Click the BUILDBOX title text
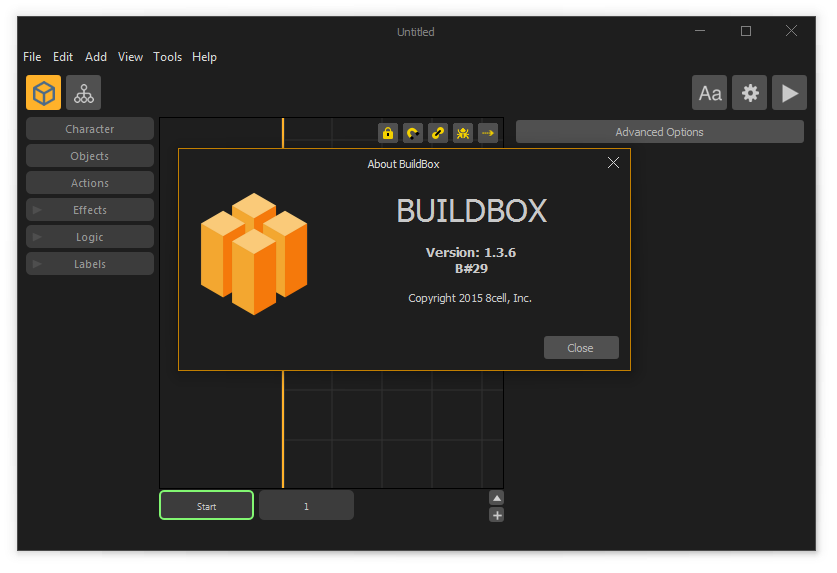This screenshot has height=573, width=837. point(472,211)
